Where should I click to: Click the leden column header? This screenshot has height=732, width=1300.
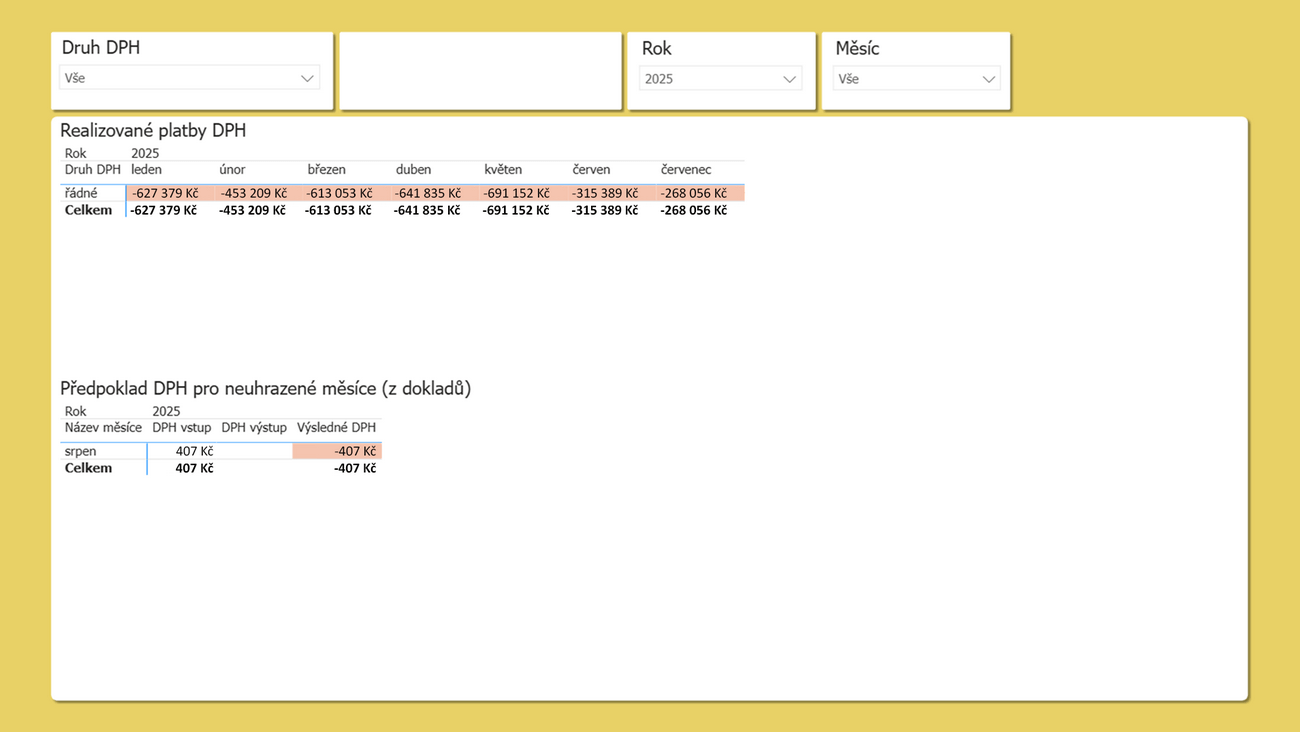coord(146,170)
